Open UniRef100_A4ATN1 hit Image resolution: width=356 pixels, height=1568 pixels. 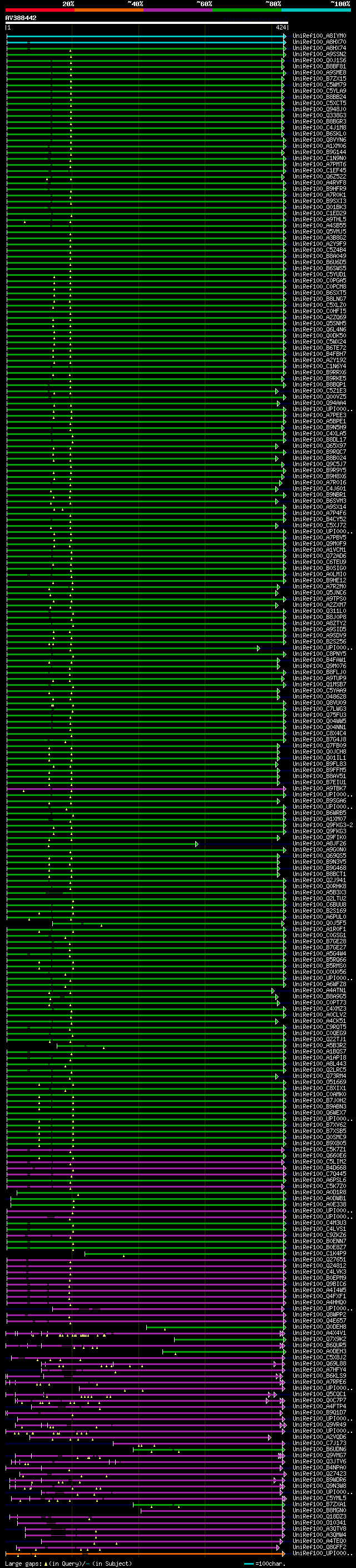coord(319,990)
